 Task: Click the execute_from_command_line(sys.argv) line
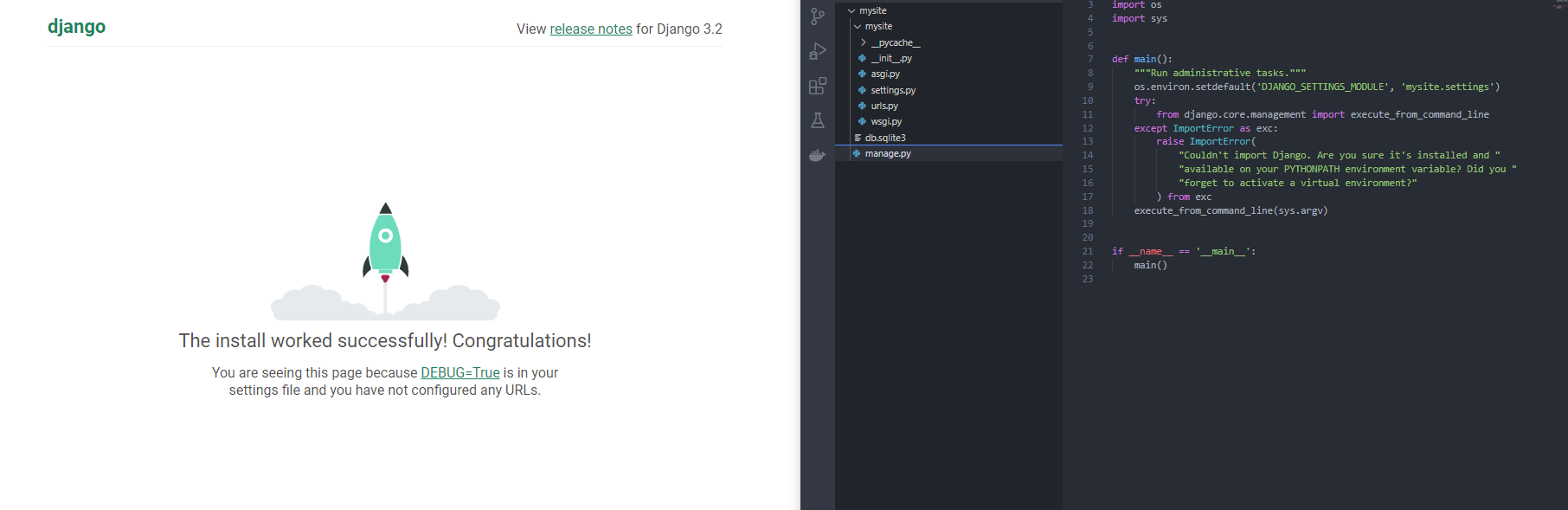click(1231, 210)
